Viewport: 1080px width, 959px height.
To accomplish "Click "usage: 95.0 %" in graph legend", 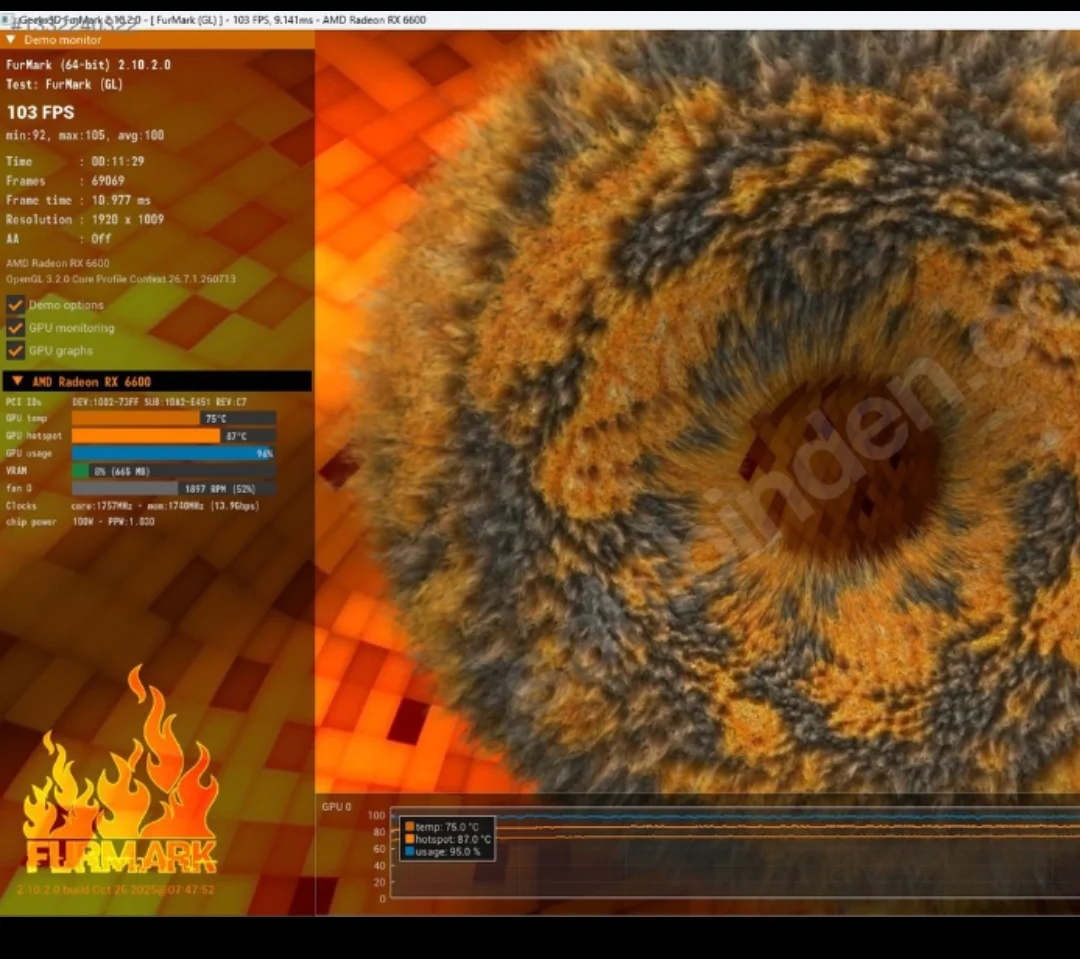I will [448, 852].
